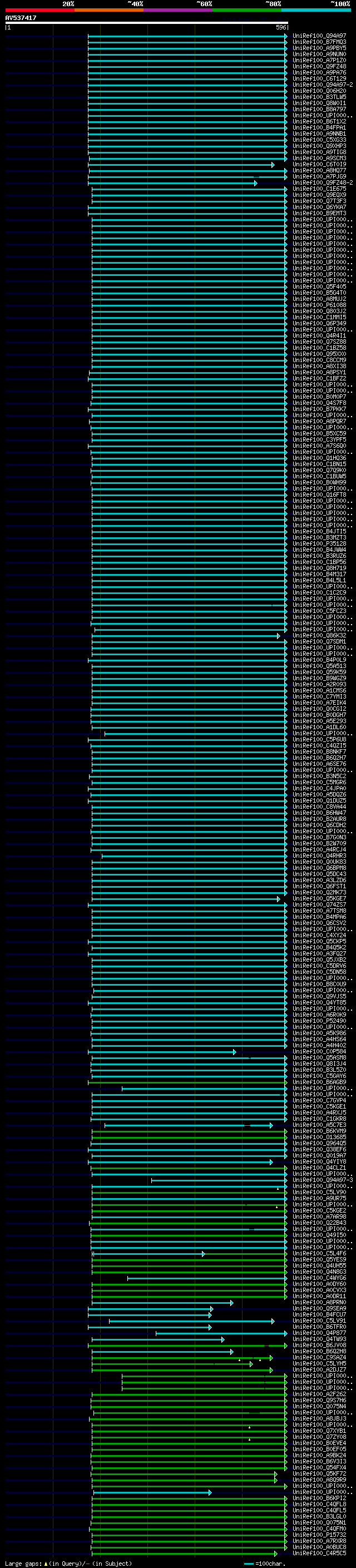Select the red 20% identity color segment
This screenshot has width=356, height=1568.
pos(39,10)
